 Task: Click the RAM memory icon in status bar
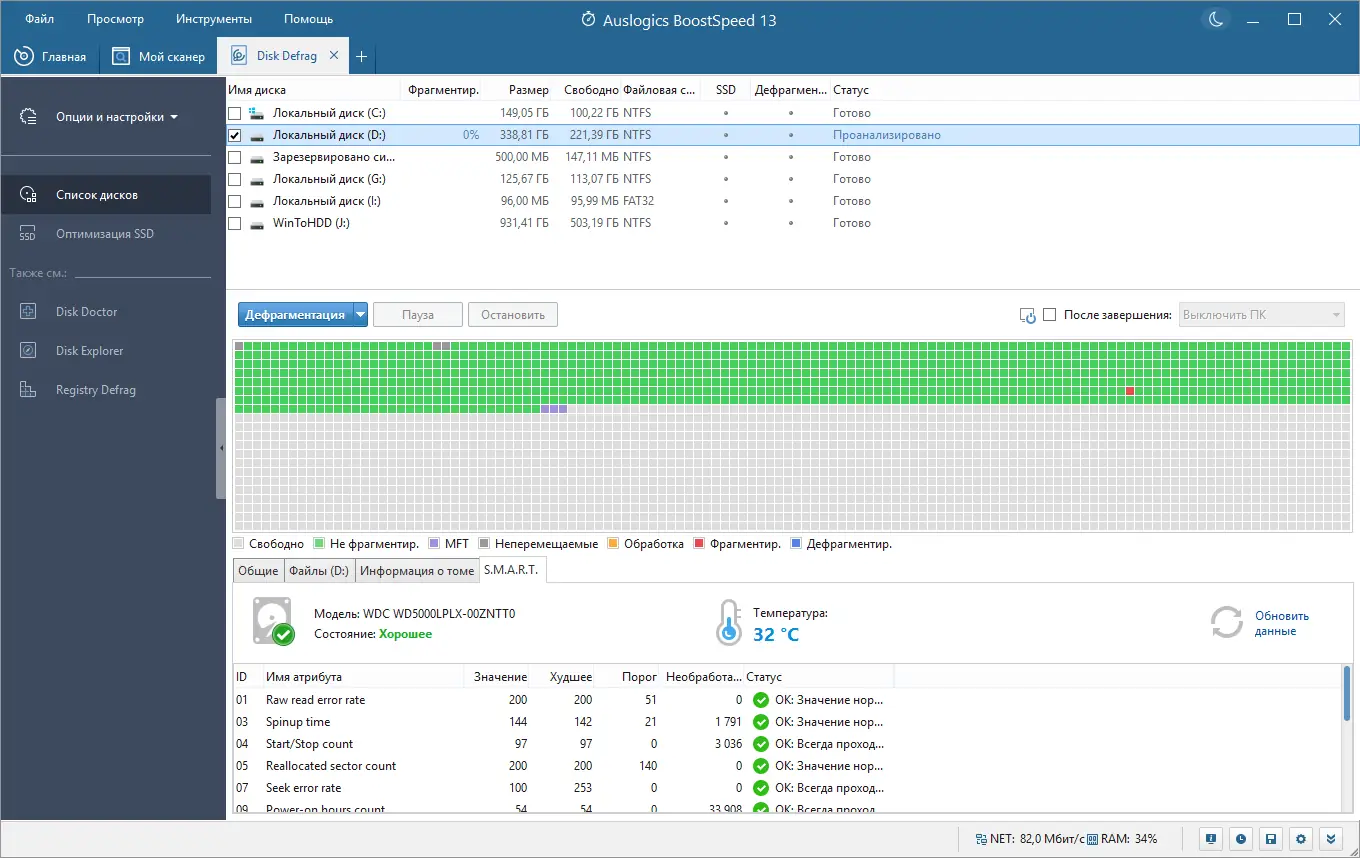coord(1093,839)
